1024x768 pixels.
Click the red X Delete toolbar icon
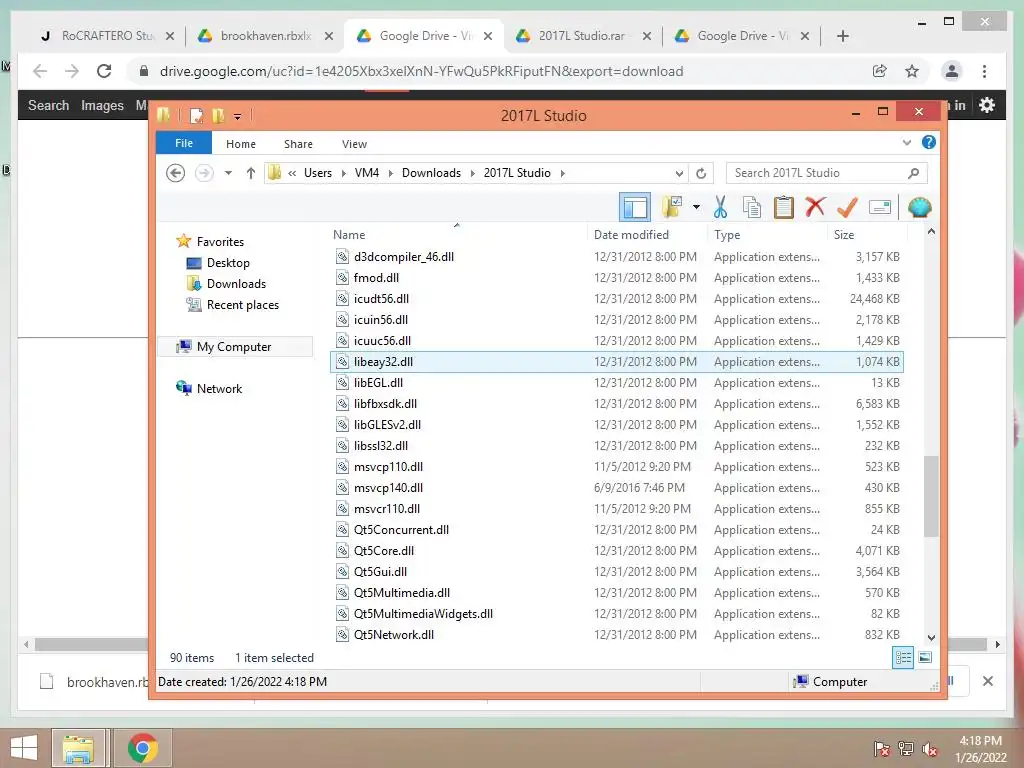(x=814, y=207)
